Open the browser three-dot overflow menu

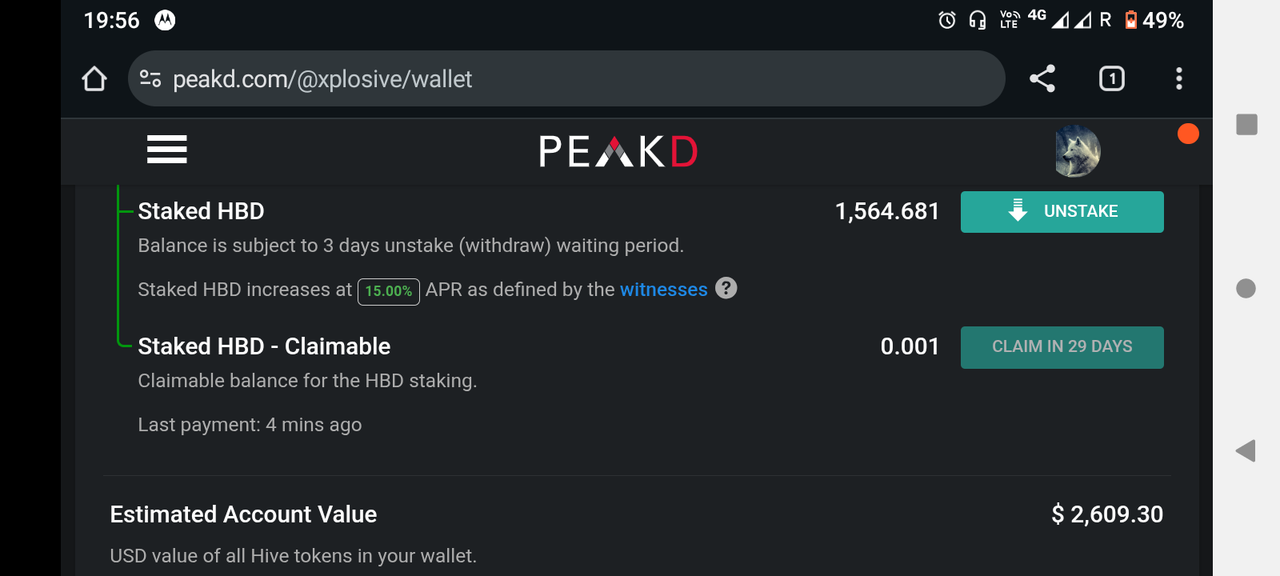pyautogui.click(x=1179, y=79)
